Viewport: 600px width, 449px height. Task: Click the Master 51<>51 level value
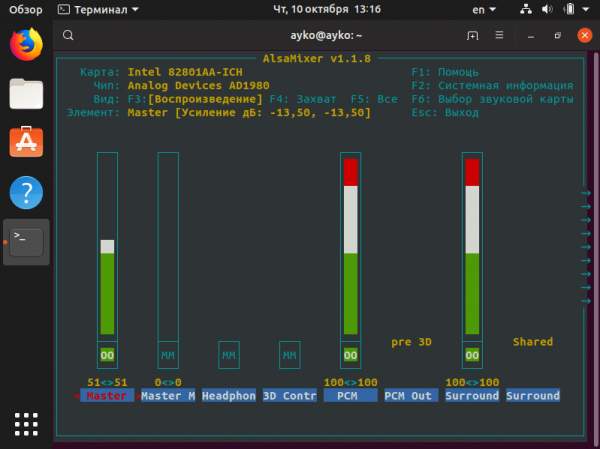click(107, 382)
